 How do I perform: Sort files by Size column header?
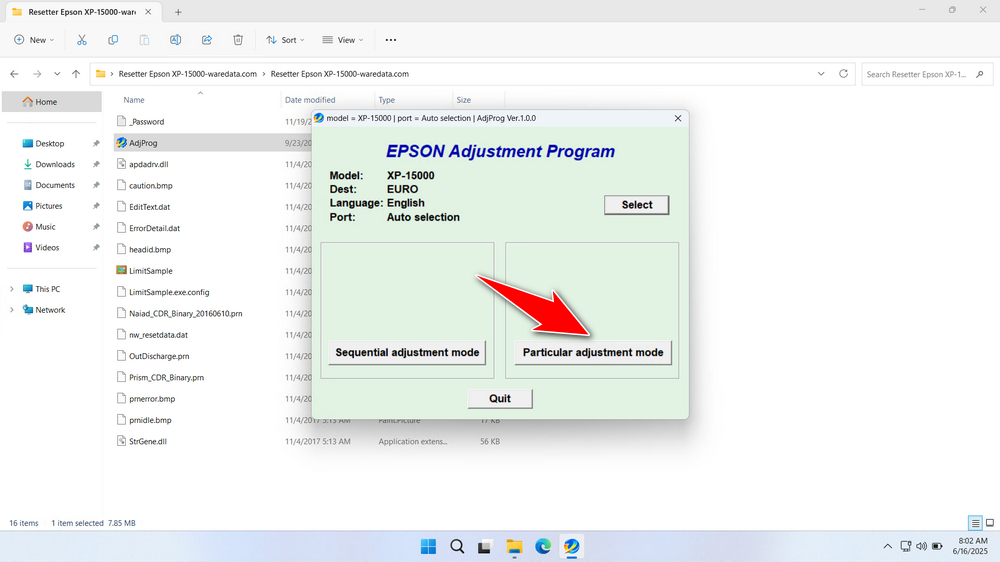[464, 100]
